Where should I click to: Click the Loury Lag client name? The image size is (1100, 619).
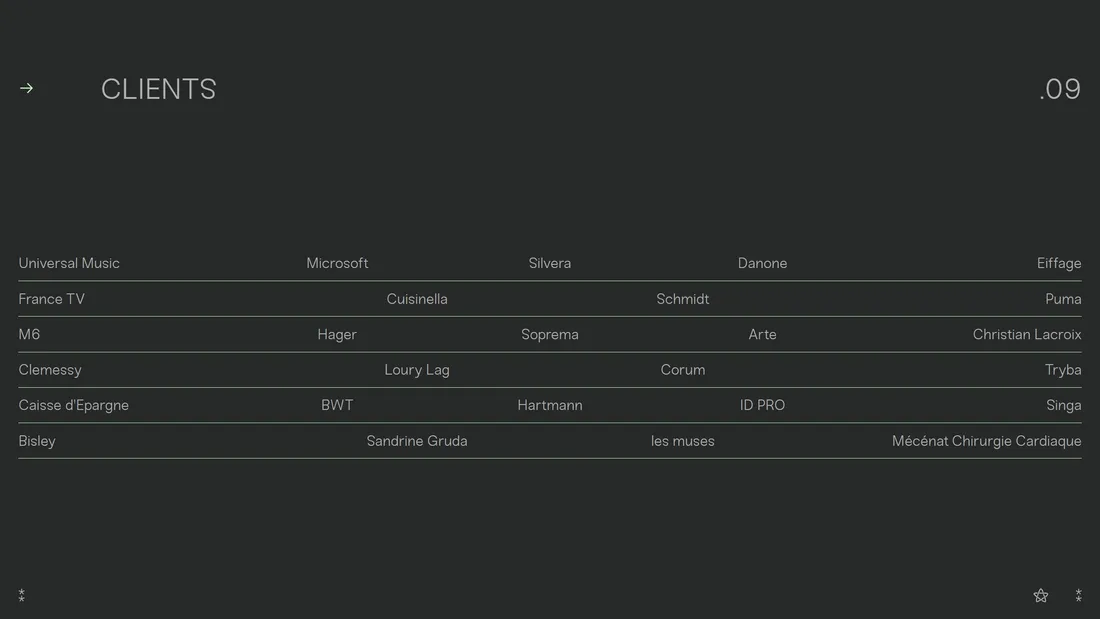(417, 370)
